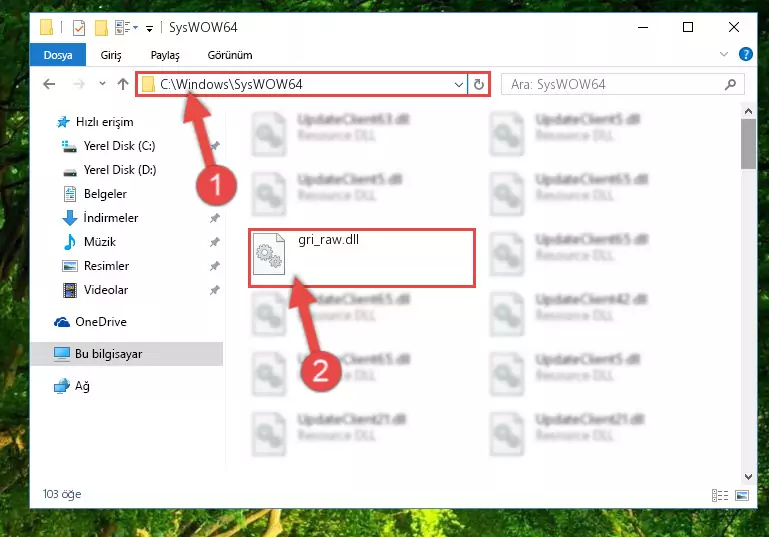Unpin Videolar using its pin icon

pyautogui.click(x=214, y=290)
